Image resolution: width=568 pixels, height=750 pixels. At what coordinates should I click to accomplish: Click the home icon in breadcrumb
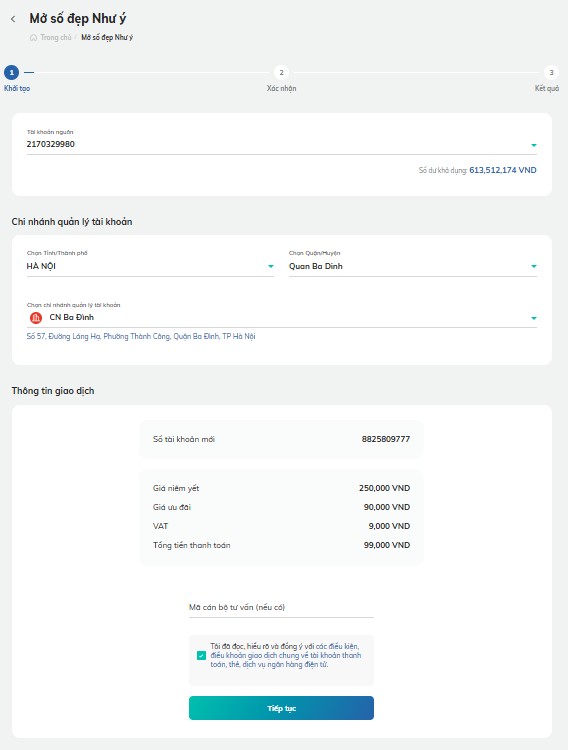[33, 37]
